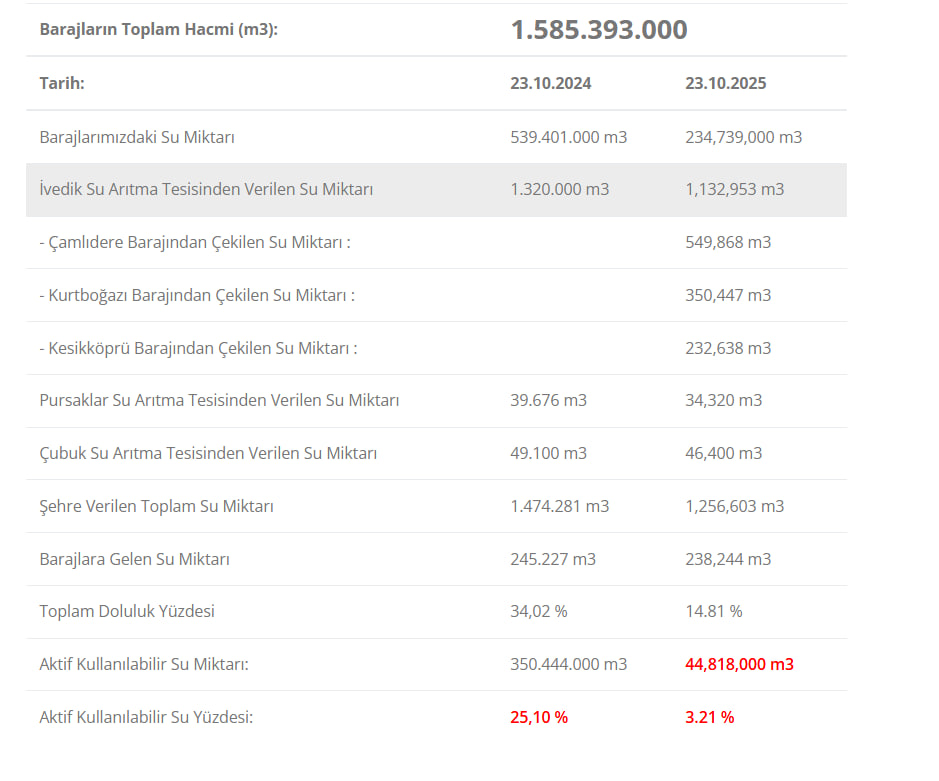Click the Pursaklar Su Arıtma Tesisi row label
This screenshot has height=781, width=939.
pyautogui.click(x=219, y=400)
